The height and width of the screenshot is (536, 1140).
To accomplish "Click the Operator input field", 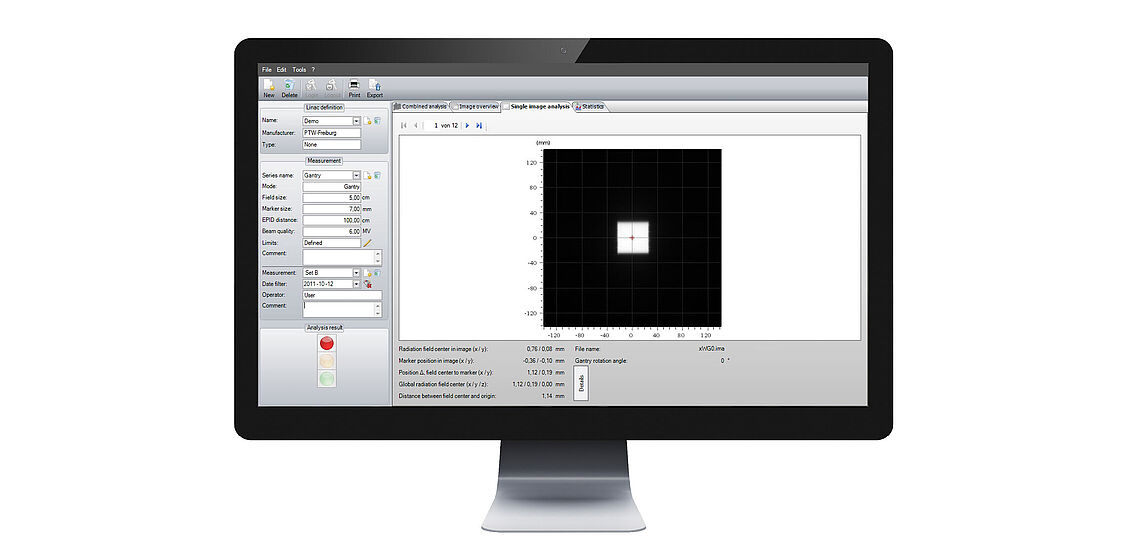I will coord(342,295).
